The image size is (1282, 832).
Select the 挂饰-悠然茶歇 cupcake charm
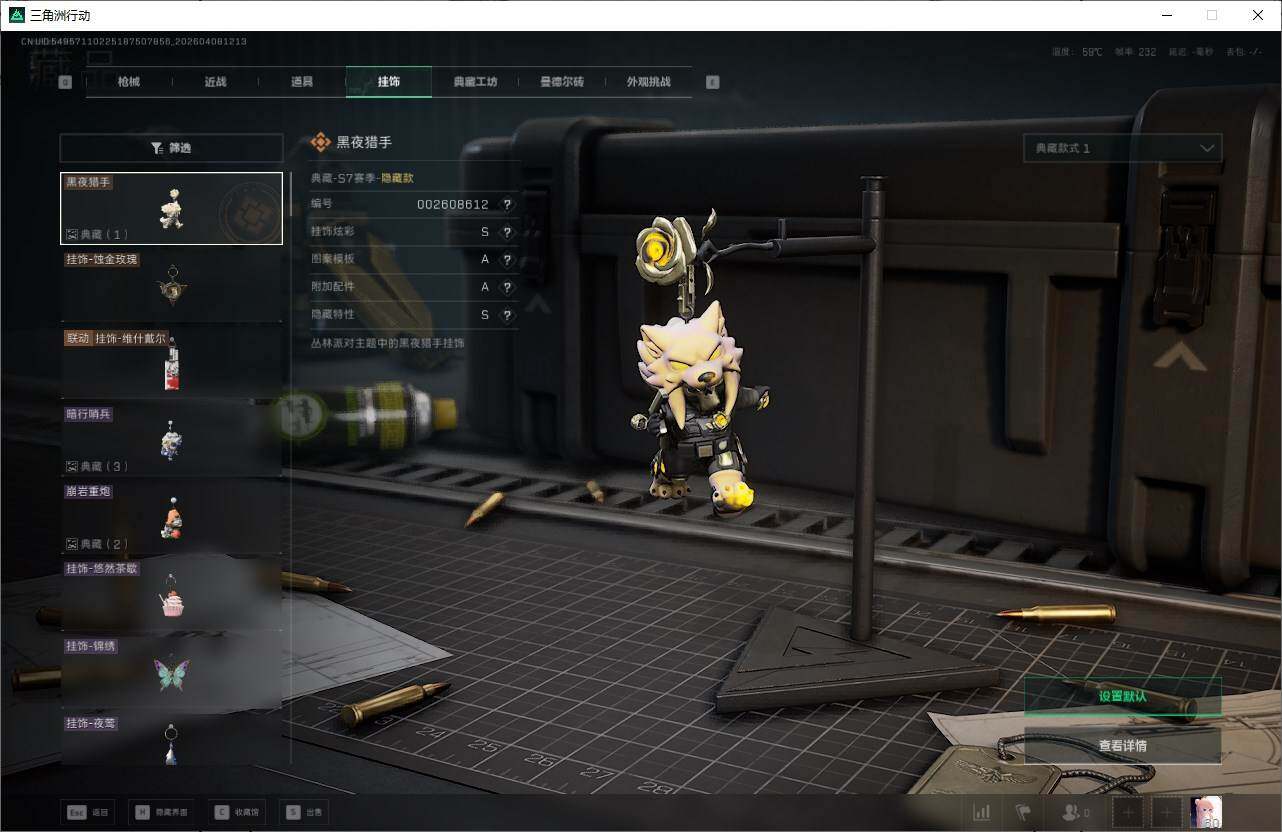[x=171, y=595]
